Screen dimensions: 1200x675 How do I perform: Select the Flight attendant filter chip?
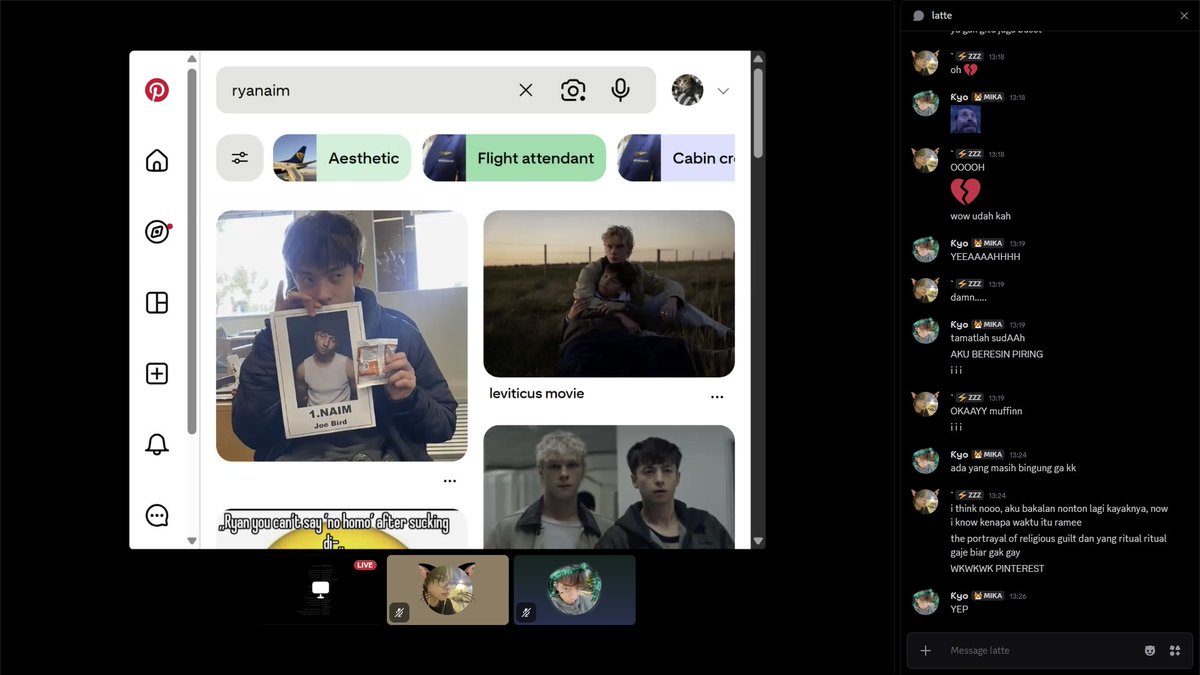pos(514,158)
